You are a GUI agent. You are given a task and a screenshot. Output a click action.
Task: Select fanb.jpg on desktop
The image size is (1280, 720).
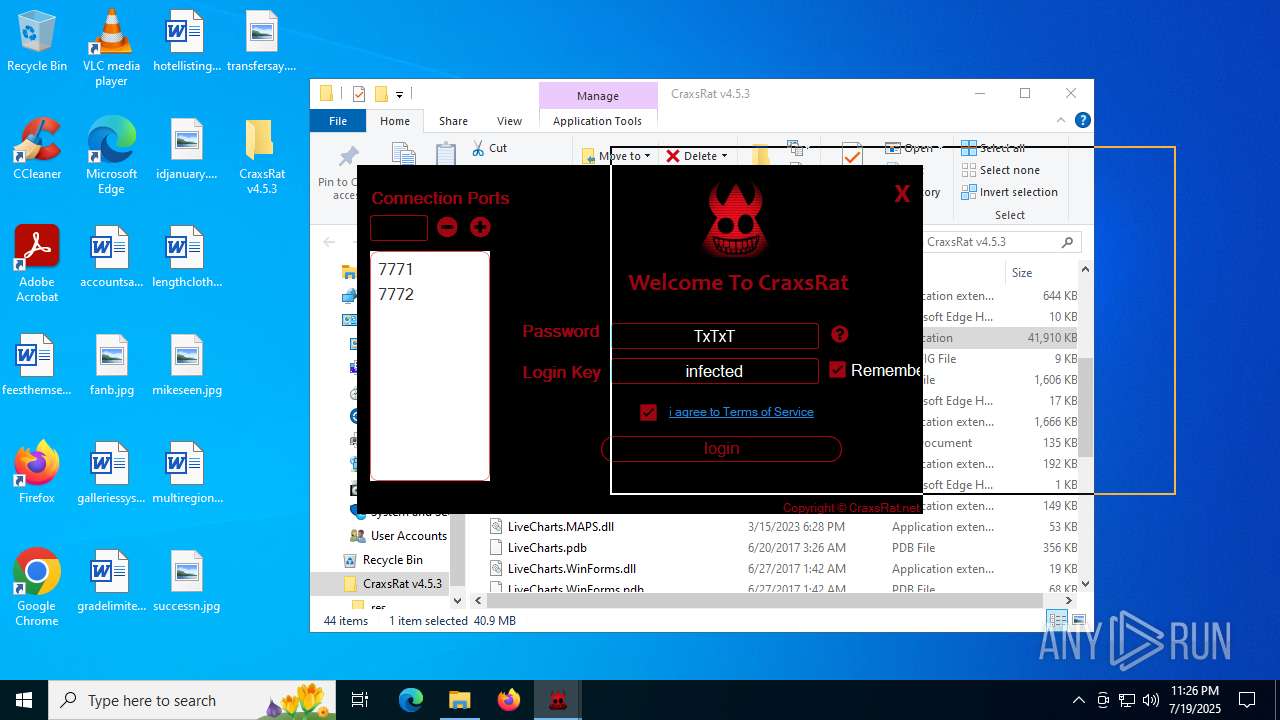(111, 366)
